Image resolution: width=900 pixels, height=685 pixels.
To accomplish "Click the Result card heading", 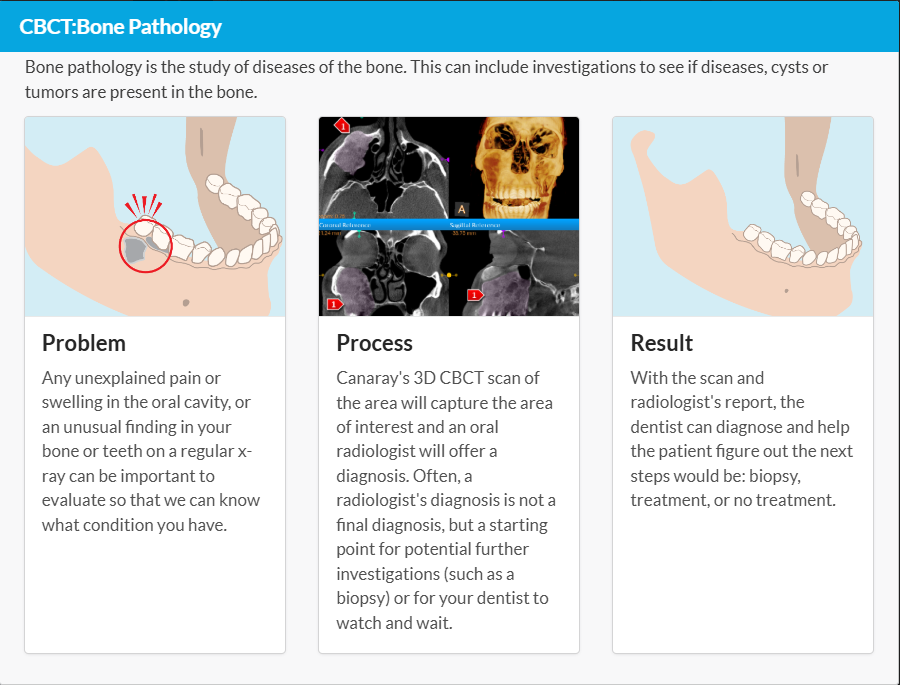I will [661, 343].
